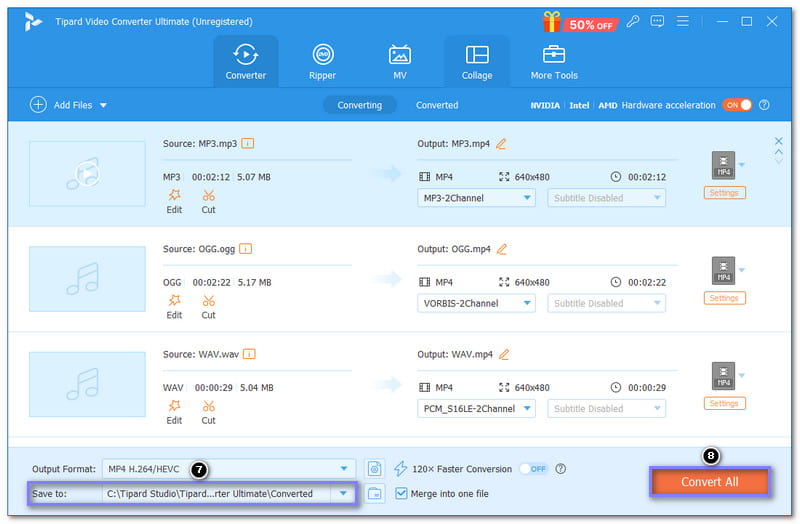This screenshot has width=800, height=524.
Task: Click the MP3.mp3 audio thumbnail
Action: pos(87,174)
